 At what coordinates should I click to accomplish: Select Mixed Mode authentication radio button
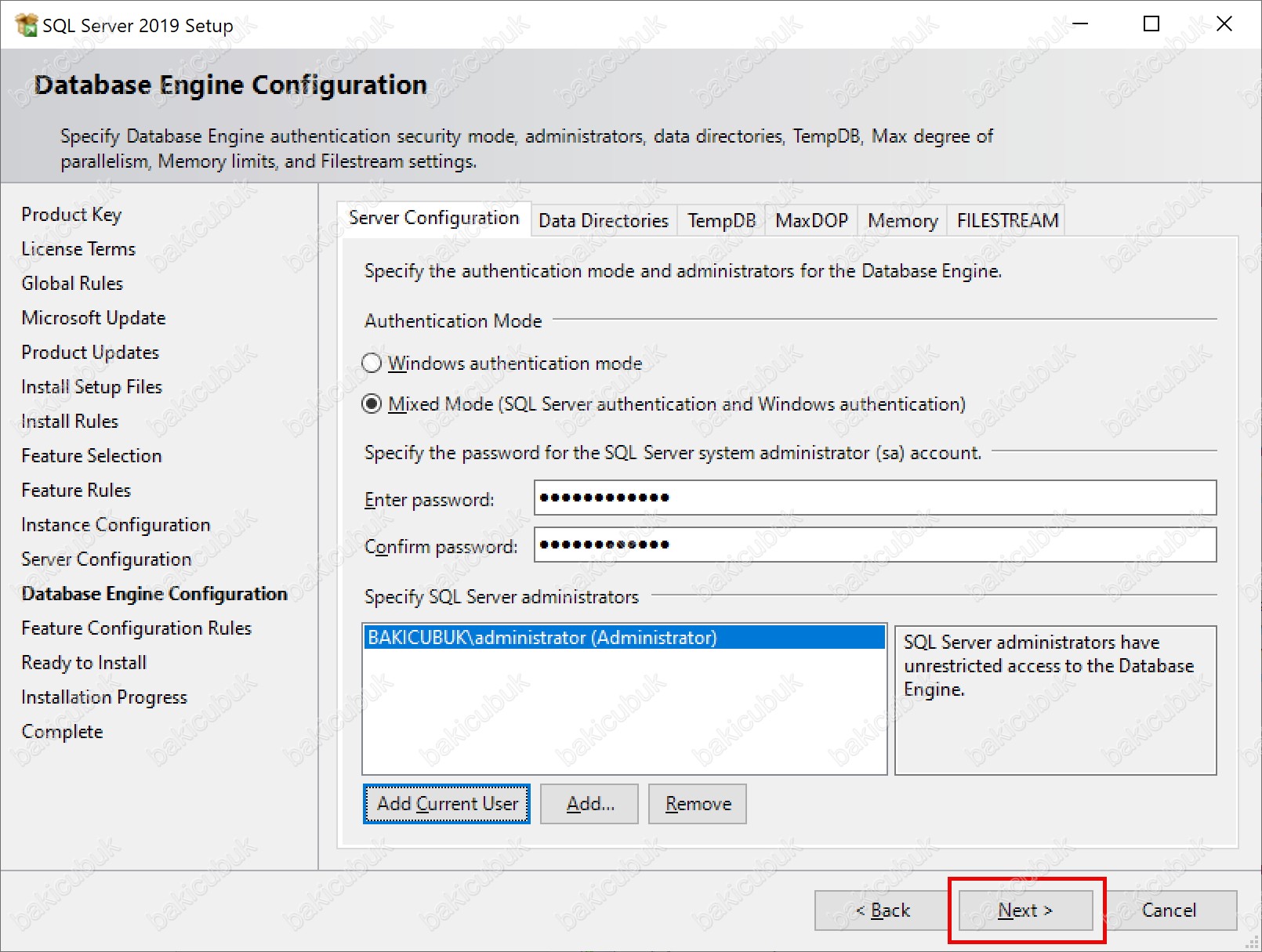[x=372, y=404]
